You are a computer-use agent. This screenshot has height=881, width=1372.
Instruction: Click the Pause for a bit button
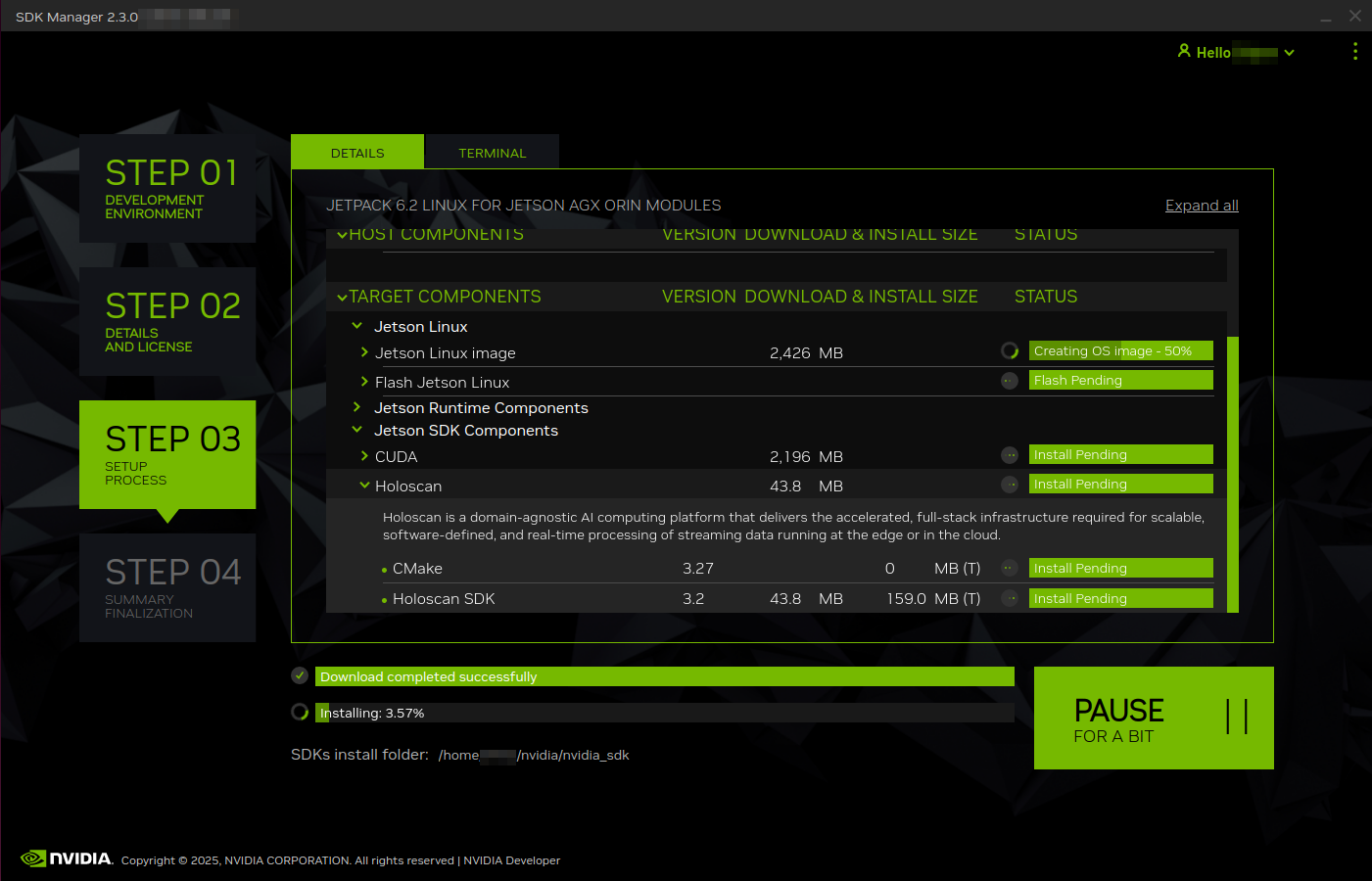point(1154,718)
